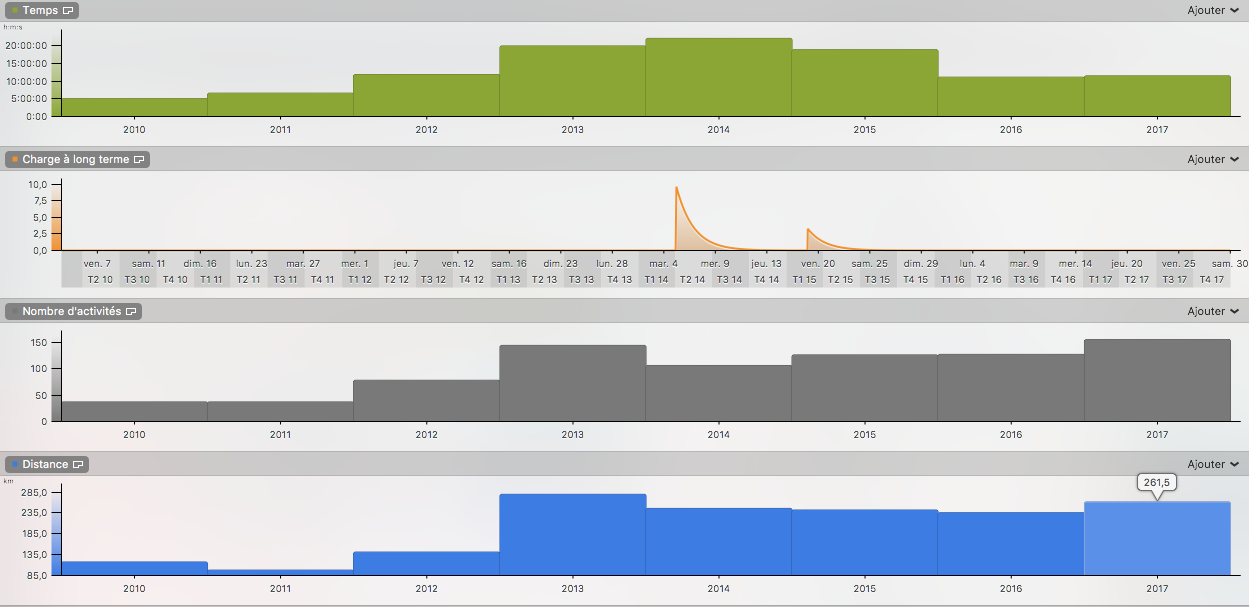Click the 261,5 tooltip value in Distance chart

pyautogui.click(x=1157, y=482)
